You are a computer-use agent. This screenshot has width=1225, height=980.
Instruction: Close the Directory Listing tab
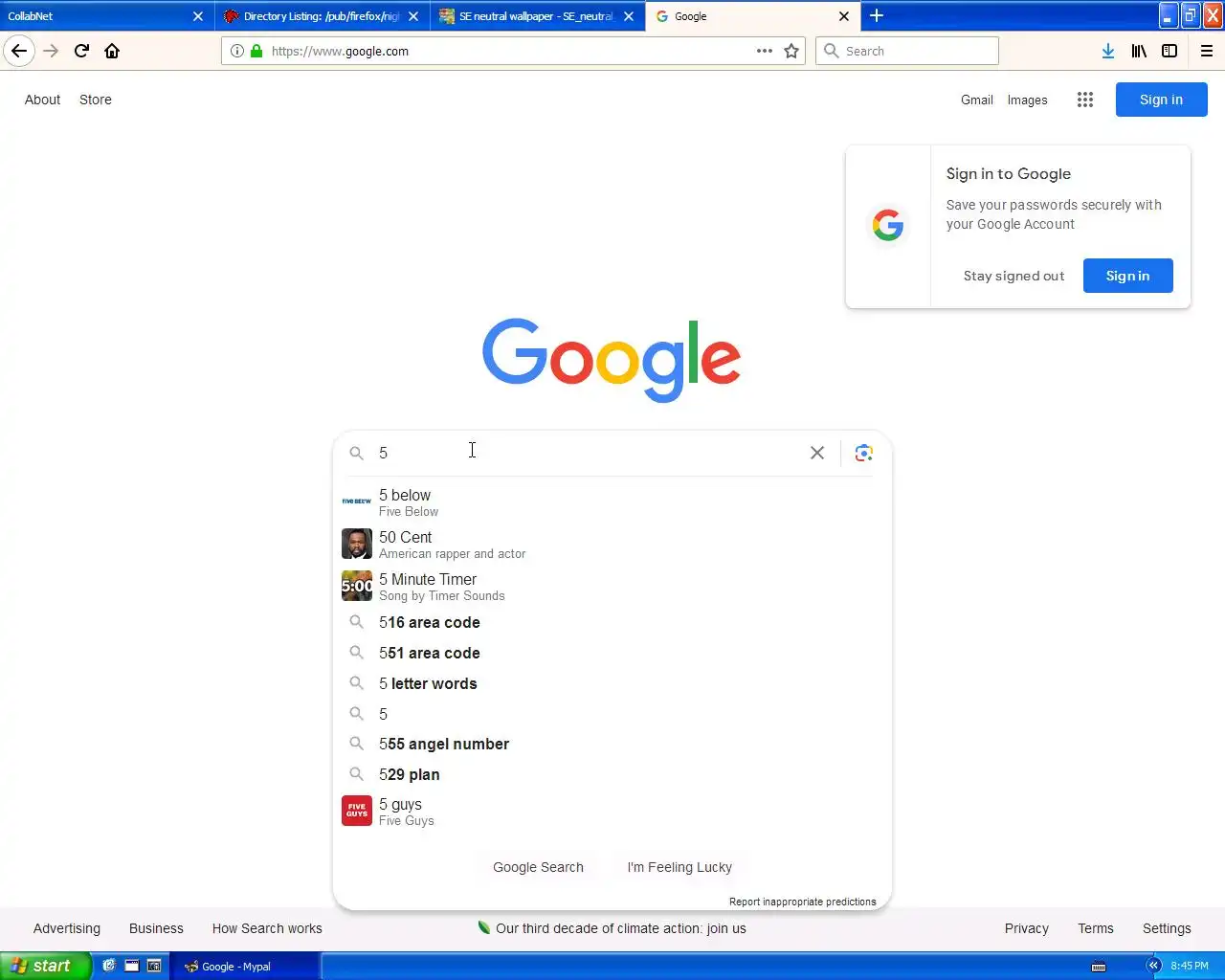click(413, 16)
